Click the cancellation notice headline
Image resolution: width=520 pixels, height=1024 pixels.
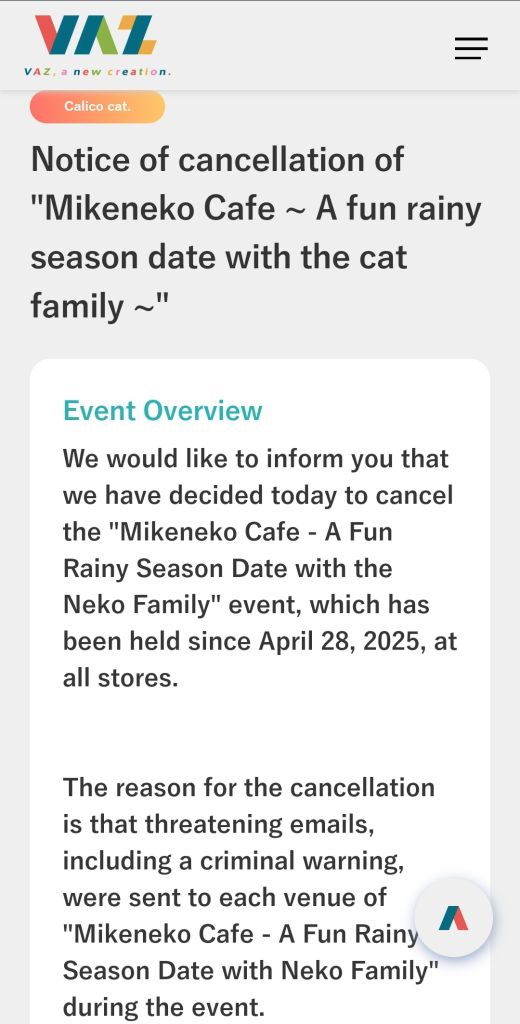pyautogui.click(x=256, y=232)
